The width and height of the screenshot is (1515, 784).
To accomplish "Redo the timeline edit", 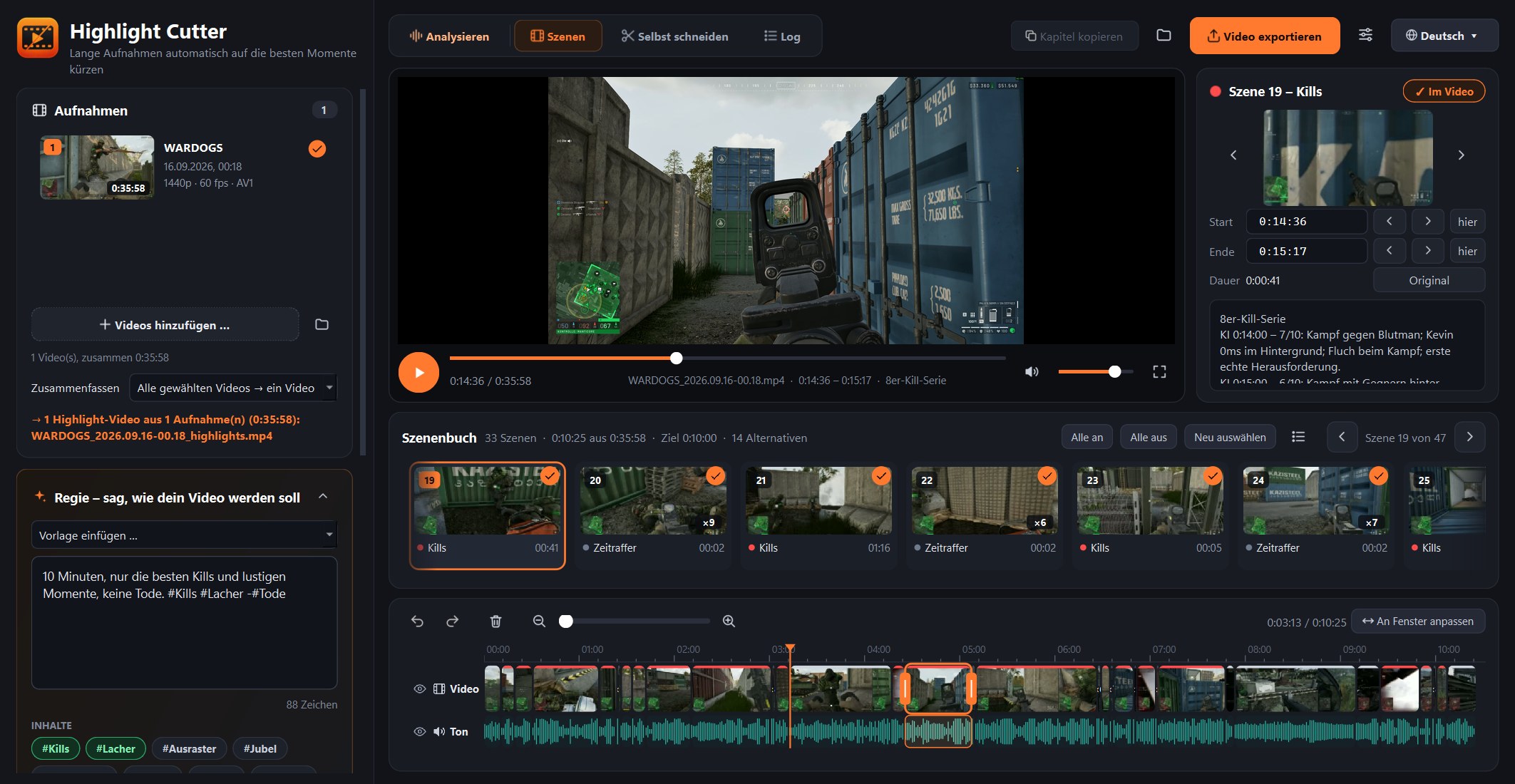I will pyautogui.click(x=453, y=621).
